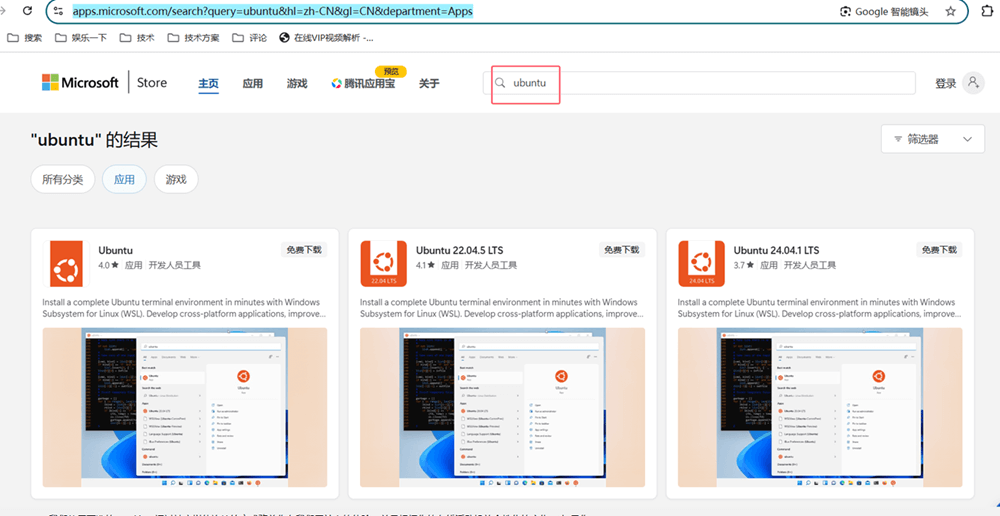
Task: Open 腾讯应用宝 tab
Action: point(364,84)
